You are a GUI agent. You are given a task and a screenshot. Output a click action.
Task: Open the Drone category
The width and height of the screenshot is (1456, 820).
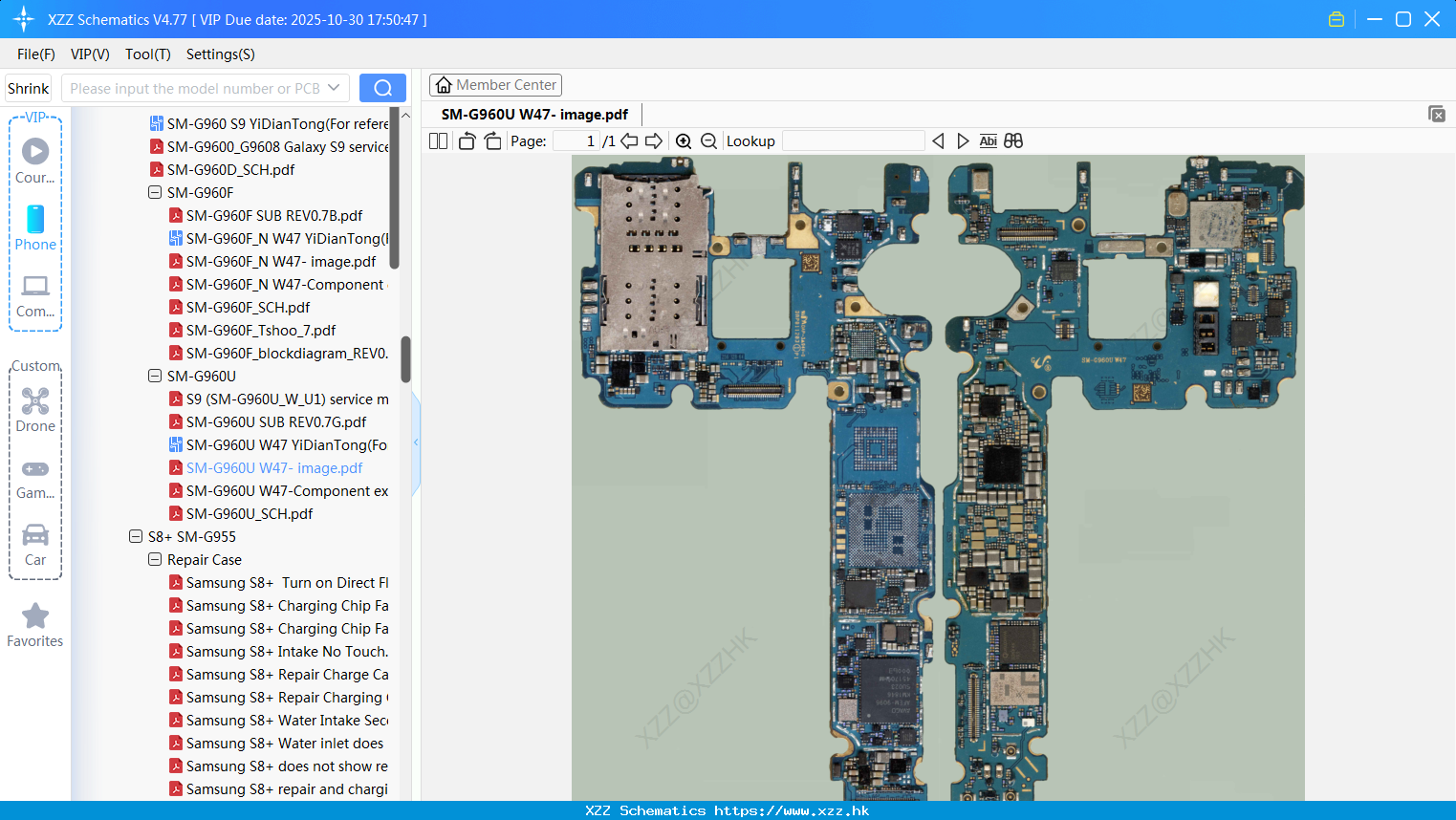[x=35, y=410]
